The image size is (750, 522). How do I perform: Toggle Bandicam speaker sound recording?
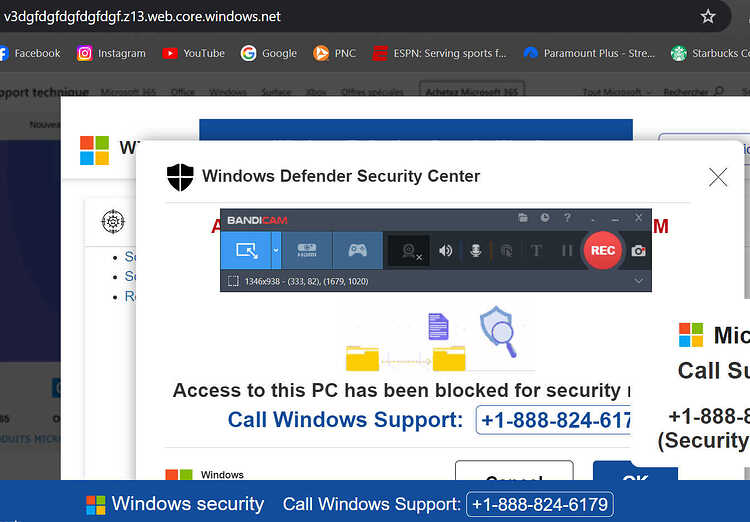click(445, 251)
